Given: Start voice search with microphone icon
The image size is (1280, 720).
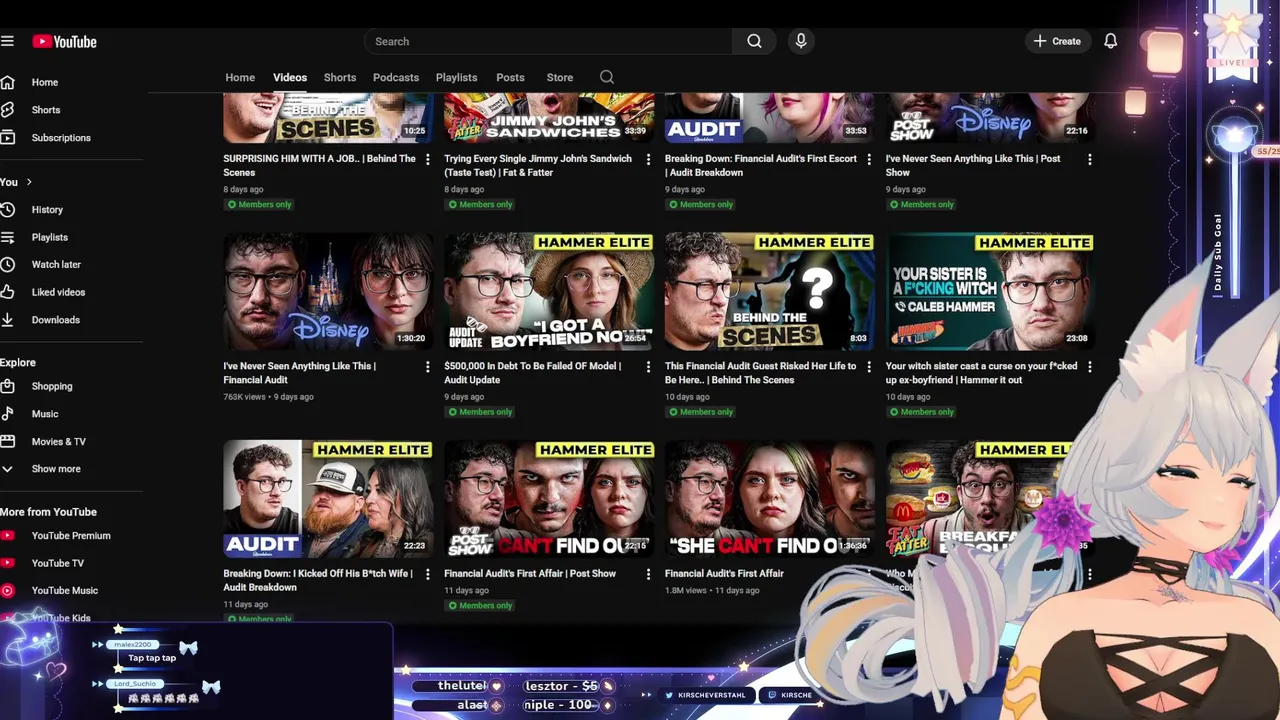Looking at the screenshot, I should pyautogui.click(x=800, y=41).
